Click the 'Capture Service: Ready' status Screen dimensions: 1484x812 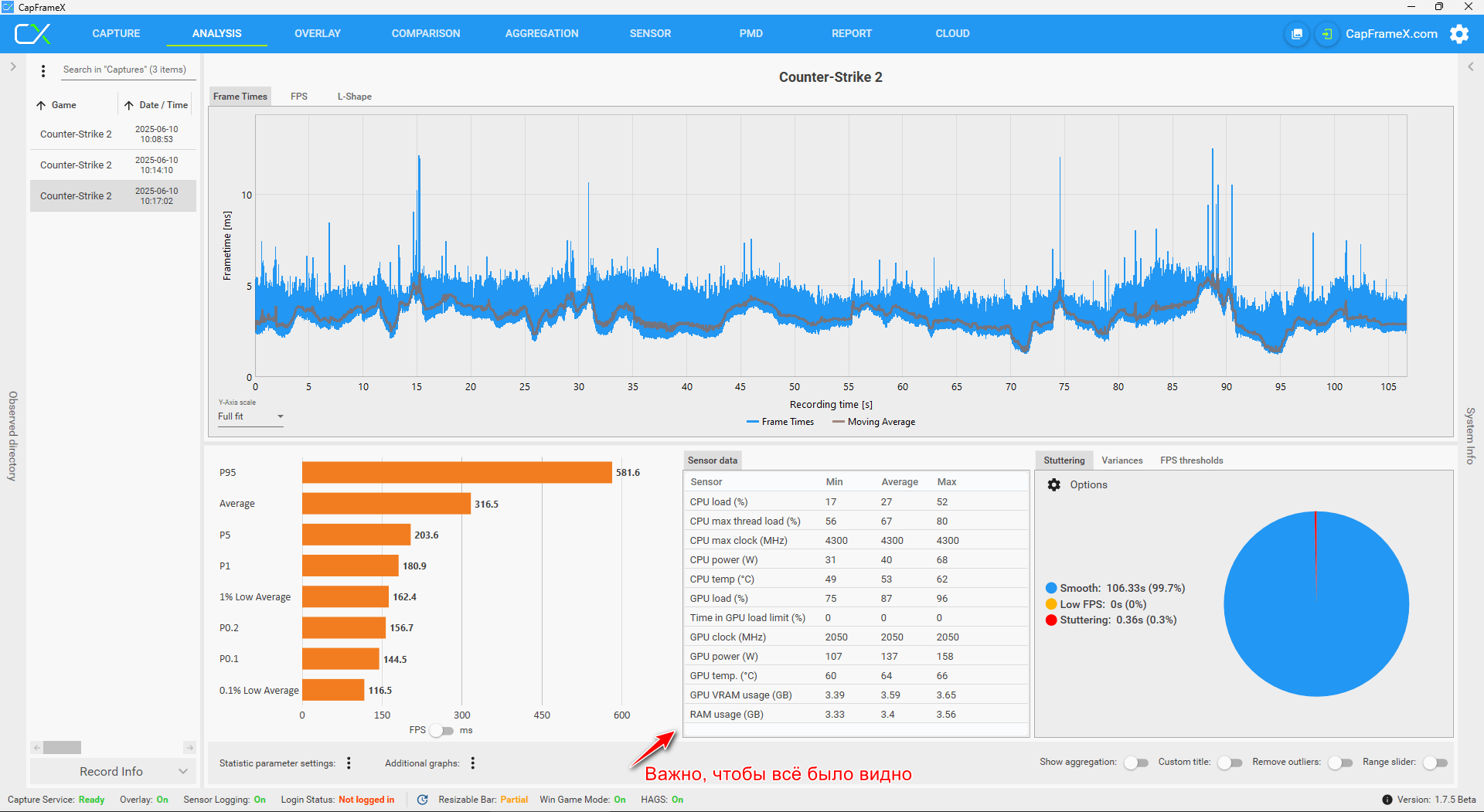(56, 800)
